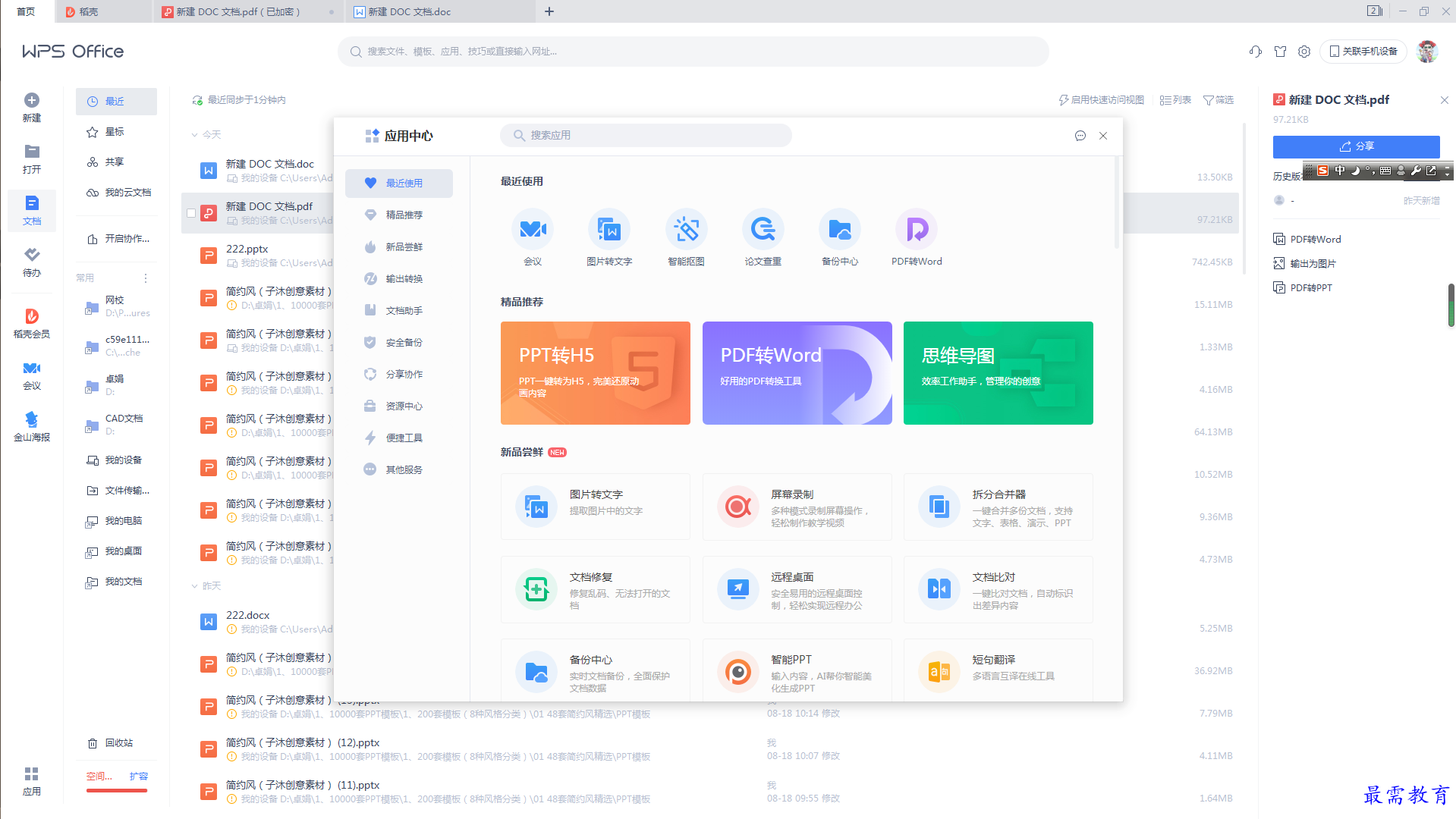Screen dimensions: 1456x819
Task: Open the 待办 sidebar item
Action: (32, 262)
